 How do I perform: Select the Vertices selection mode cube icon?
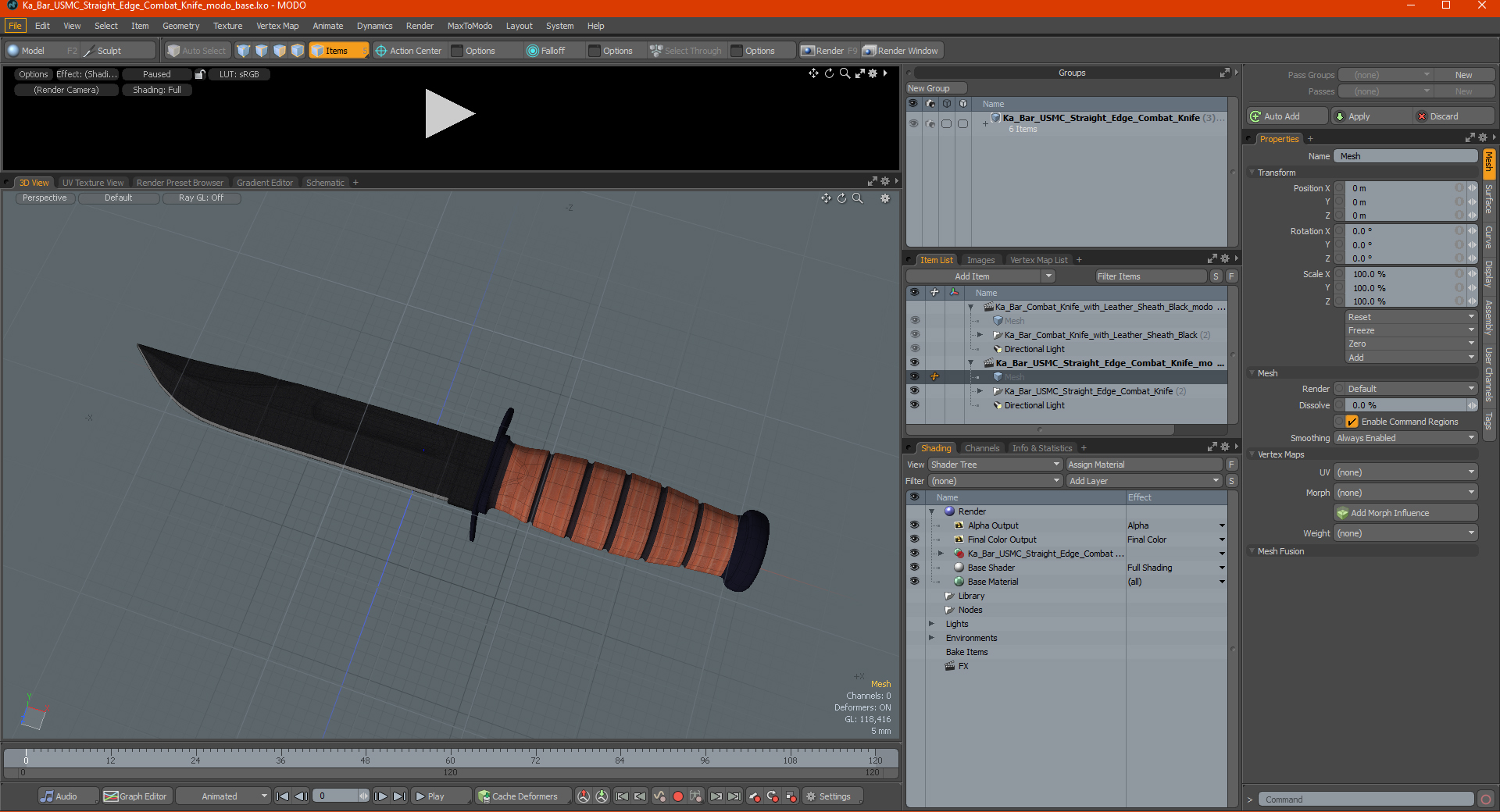(x=244, y=51)
